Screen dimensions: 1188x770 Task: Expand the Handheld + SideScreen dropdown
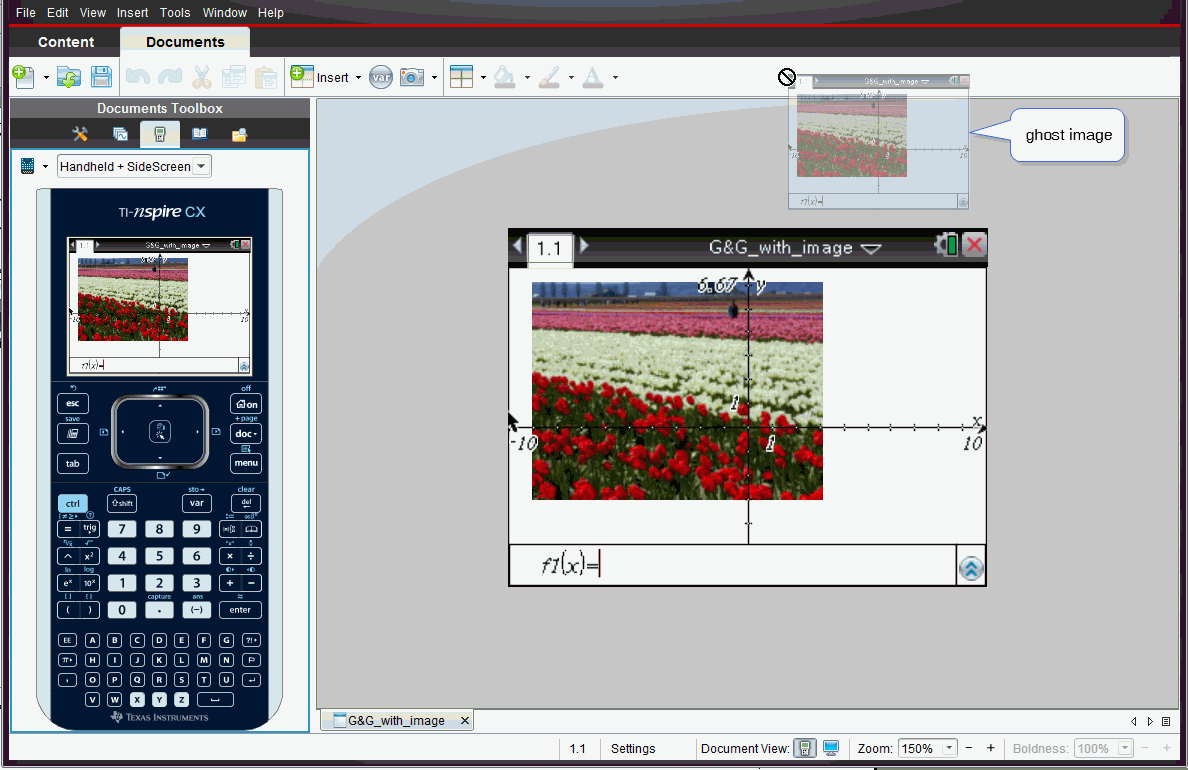[x=201, y=166]
